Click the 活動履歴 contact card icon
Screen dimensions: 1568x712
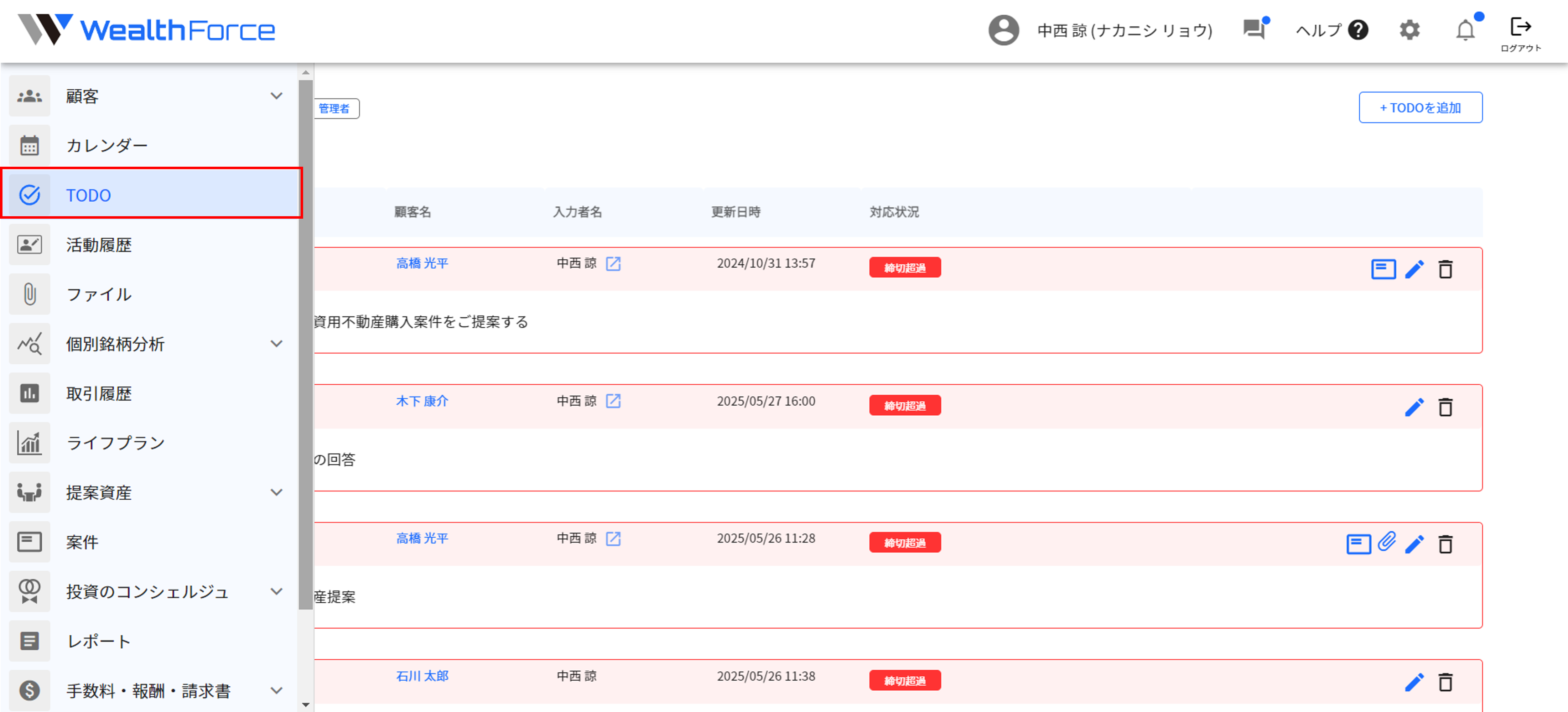pyautogui.click(x=29, y=245)
